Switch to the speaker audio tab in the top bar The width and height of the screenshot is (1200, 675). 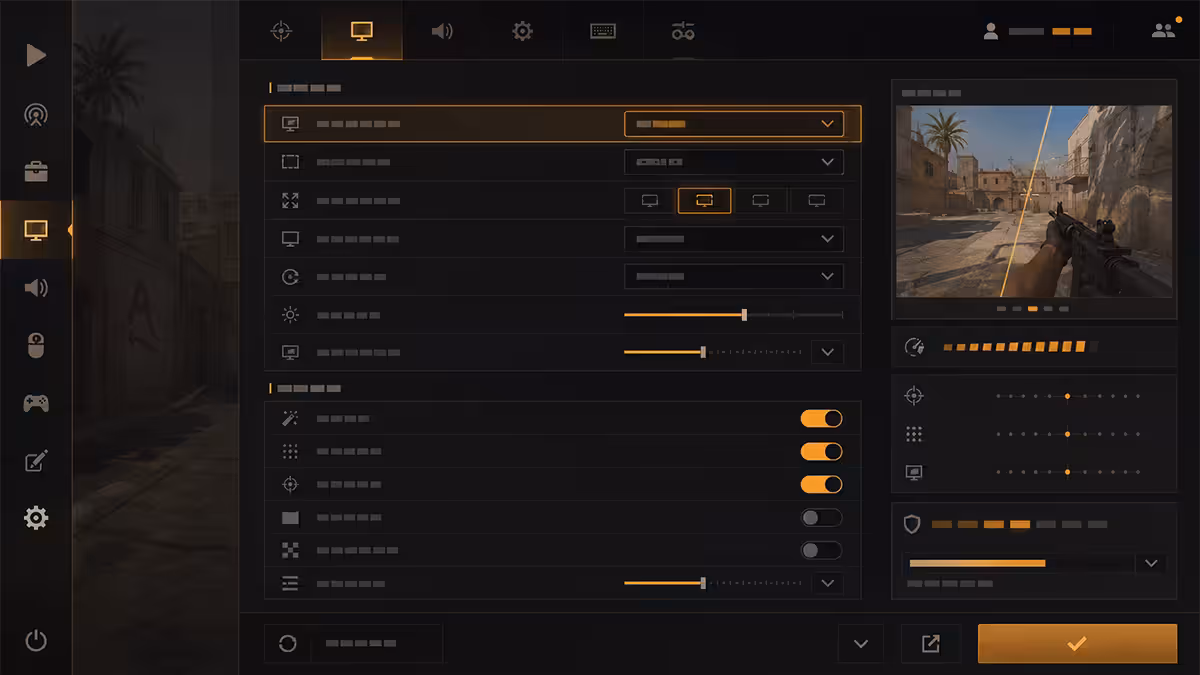click(x=442, y=31)
